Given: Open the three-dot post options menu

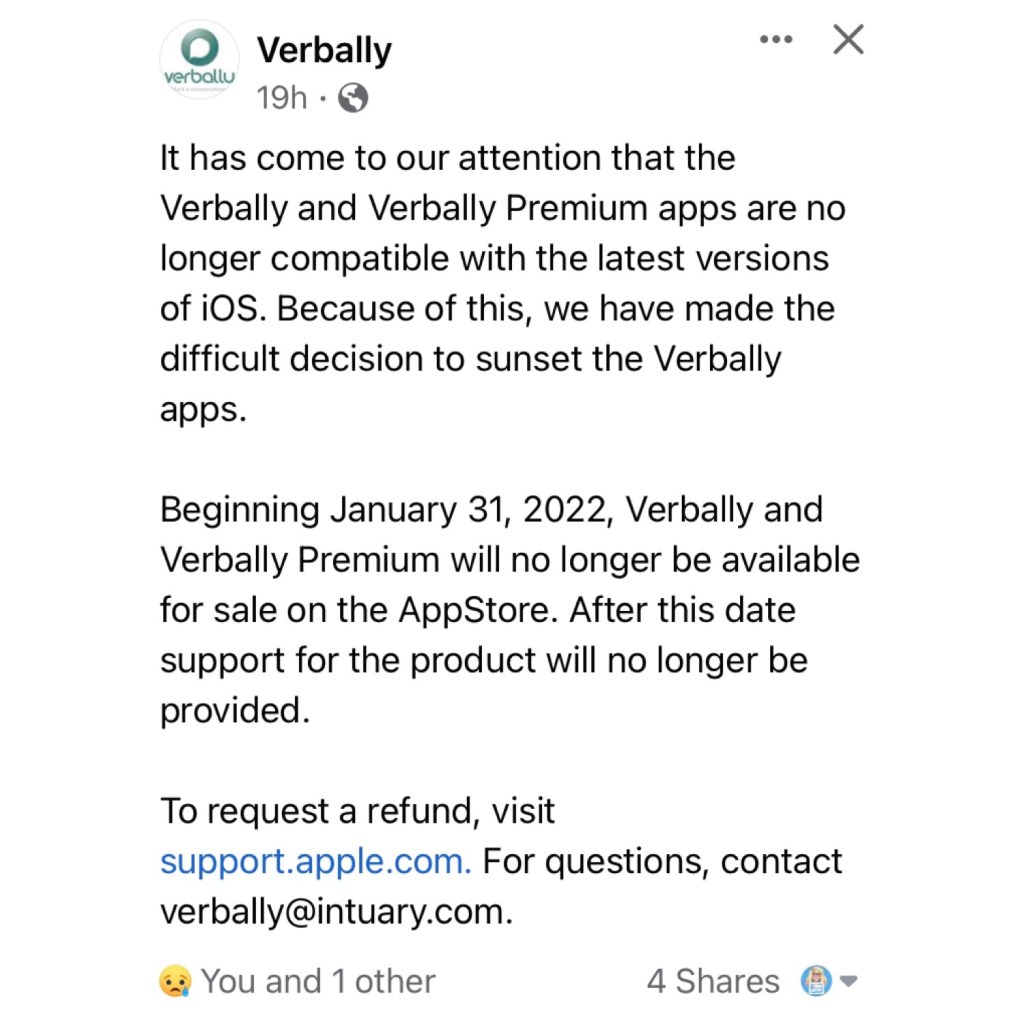Looking at the screenshot, I should (776, 40).
